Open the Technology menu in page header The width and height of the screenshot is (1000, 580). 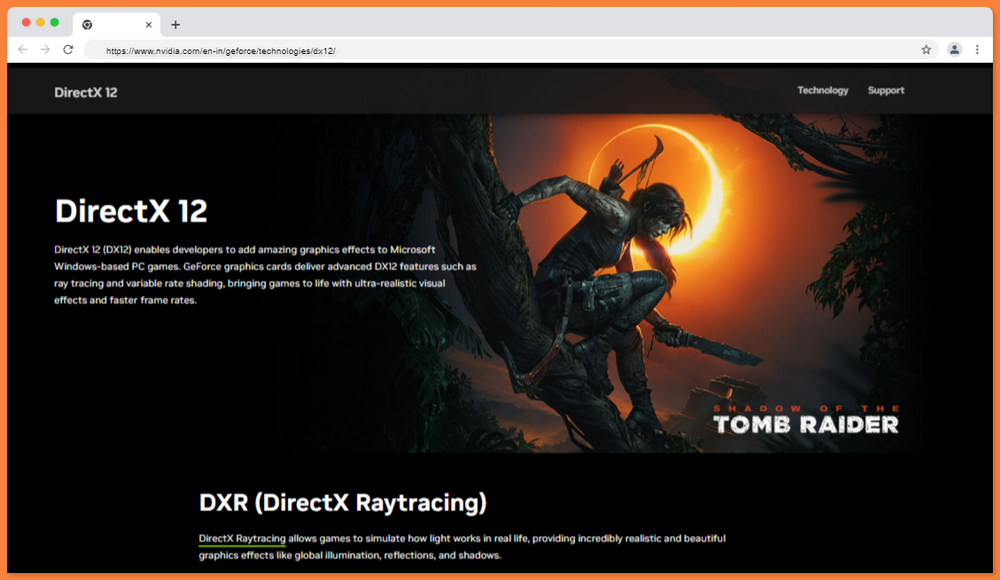point(822,91)
